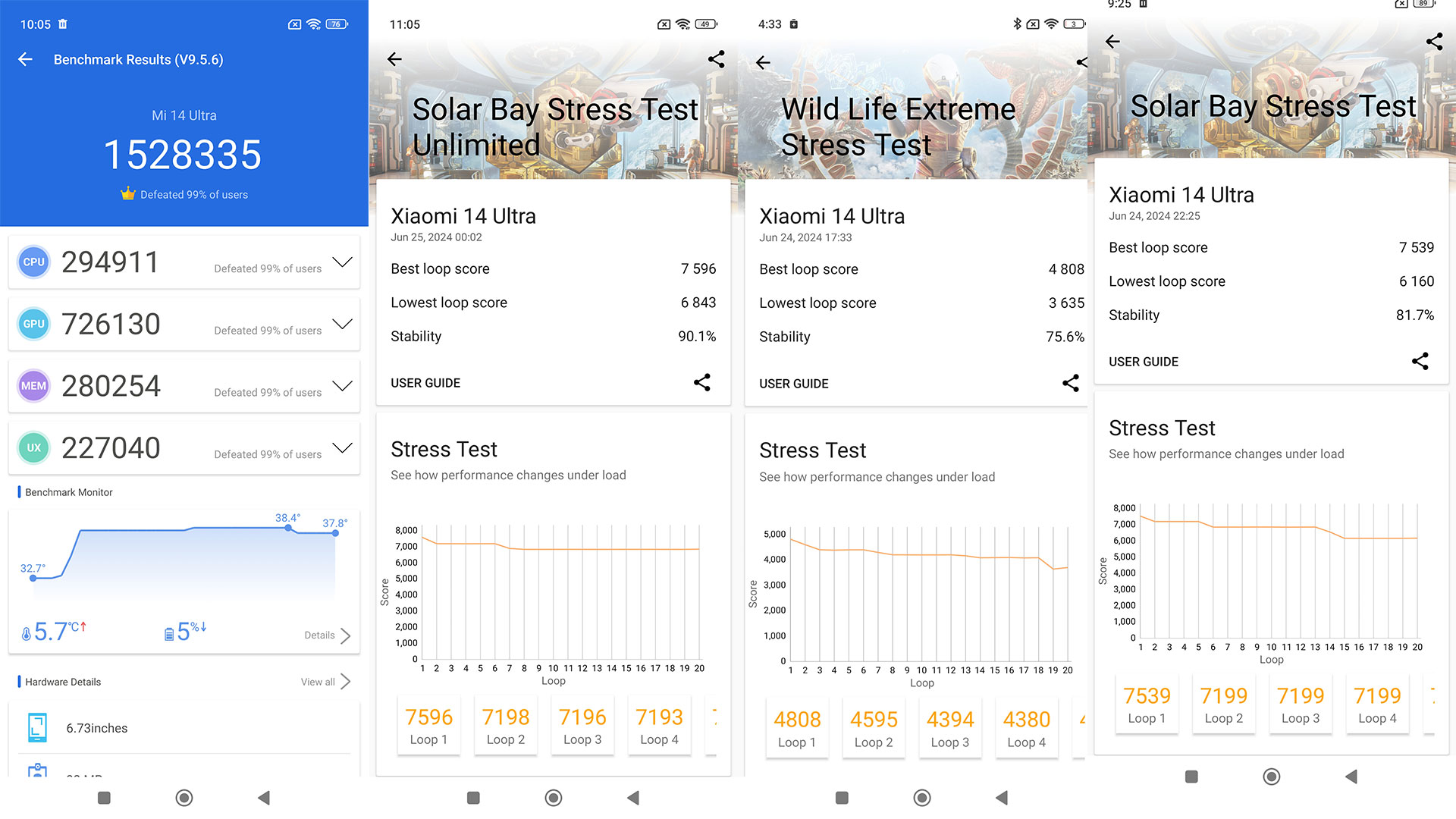Image resolution: width=1456 pixels, height=819 pixels.
Task: Select Loop 1 score 4808 card
Action: pyautogui.click(x=797, y=728)
